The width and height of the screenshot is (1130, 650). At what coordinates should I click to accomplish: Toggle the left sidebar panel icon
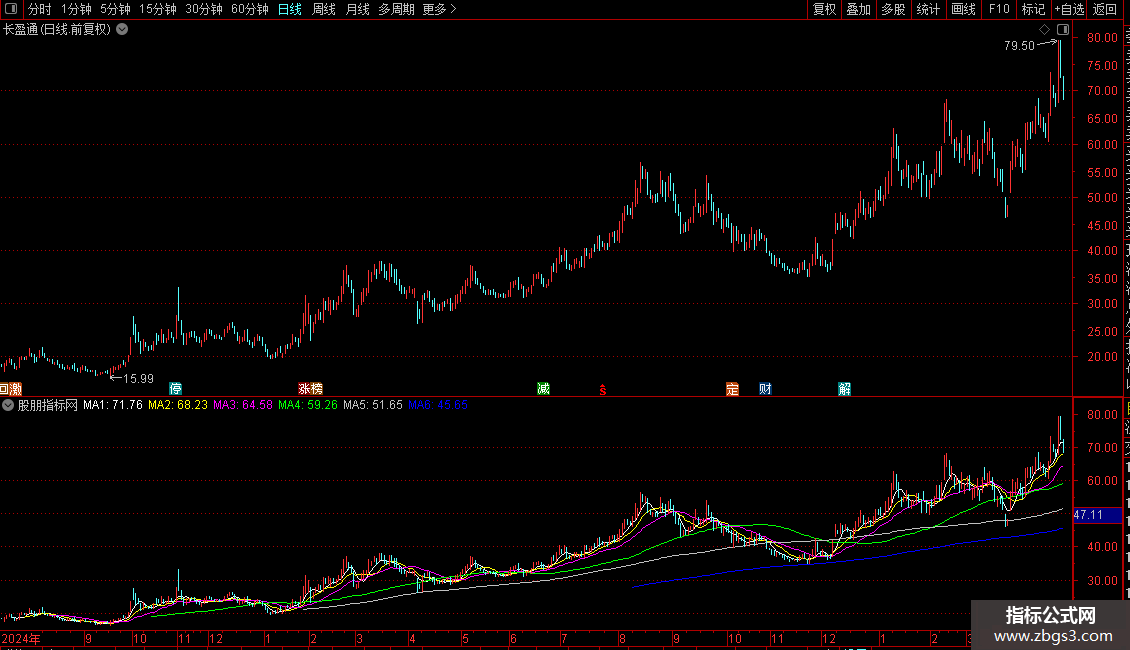11,9
